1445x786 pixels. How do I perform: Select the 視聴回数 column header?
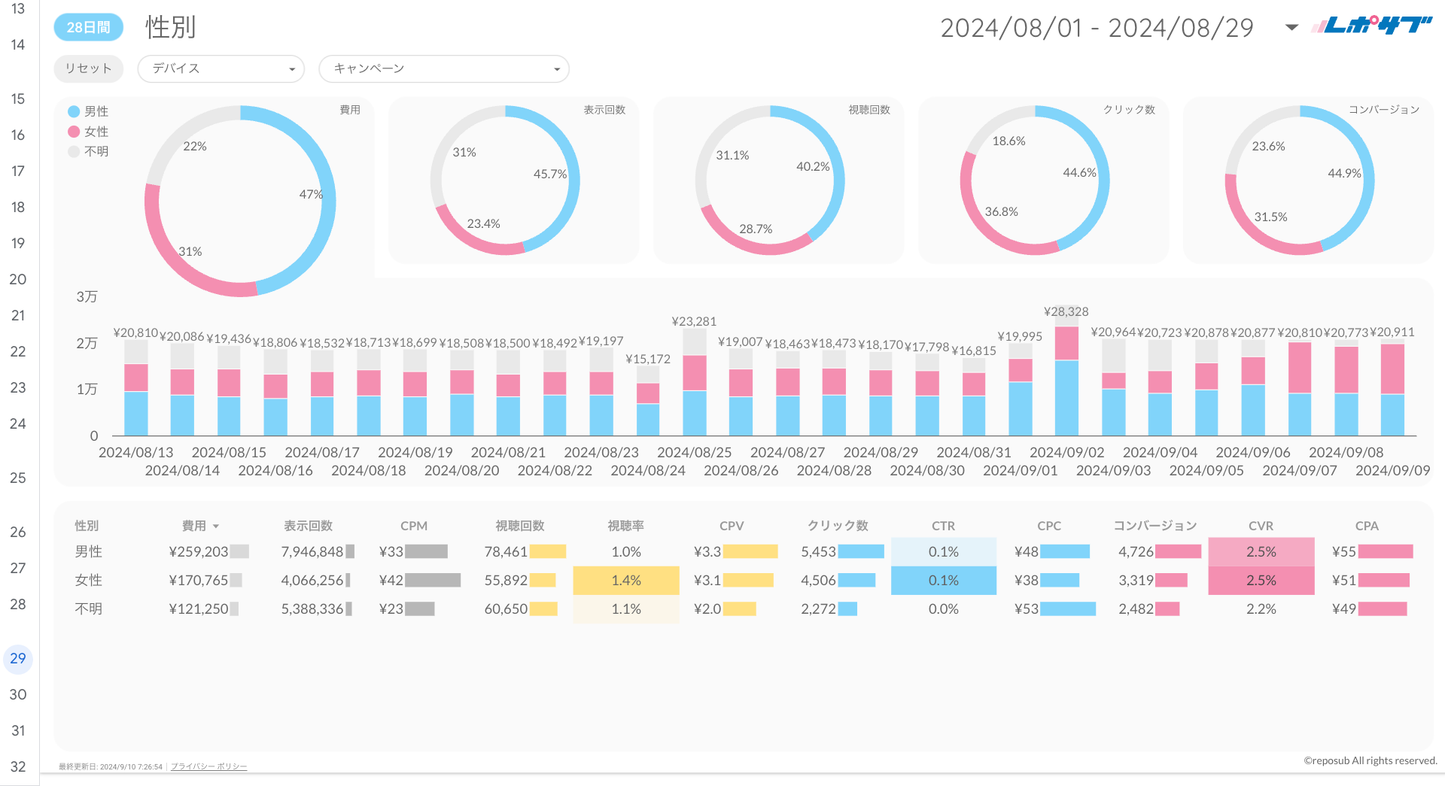520,526
